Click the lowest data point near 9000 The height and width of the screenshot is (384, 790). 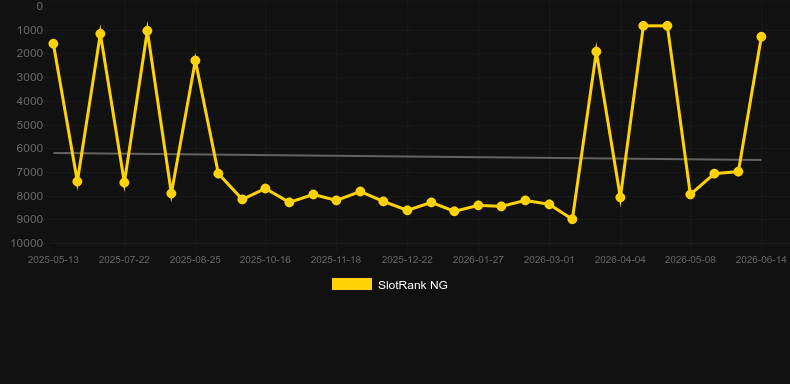(x=572, y=219)
